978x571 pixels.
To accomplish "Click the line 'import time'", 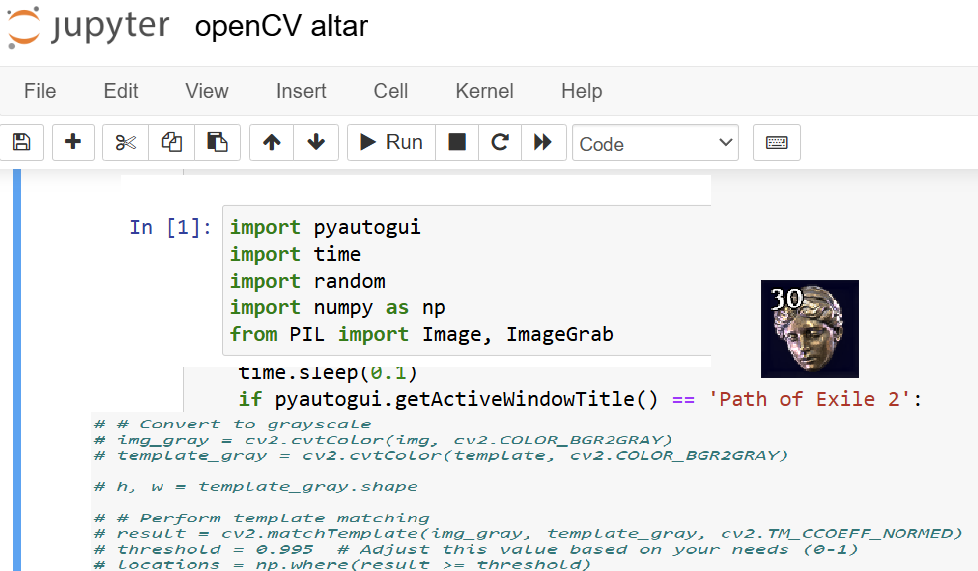I will pyautogui.click(x=295, y=254).
